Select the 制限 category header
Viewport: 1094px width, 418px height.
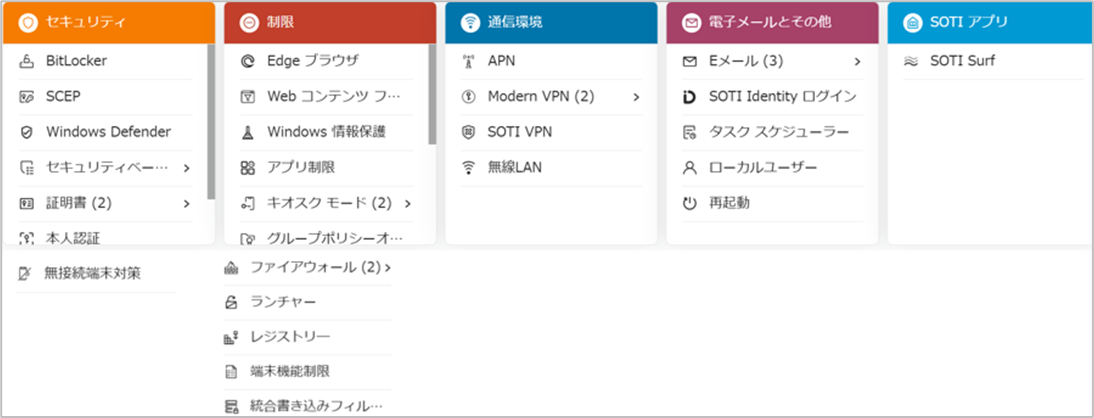[x=330, y=22]
